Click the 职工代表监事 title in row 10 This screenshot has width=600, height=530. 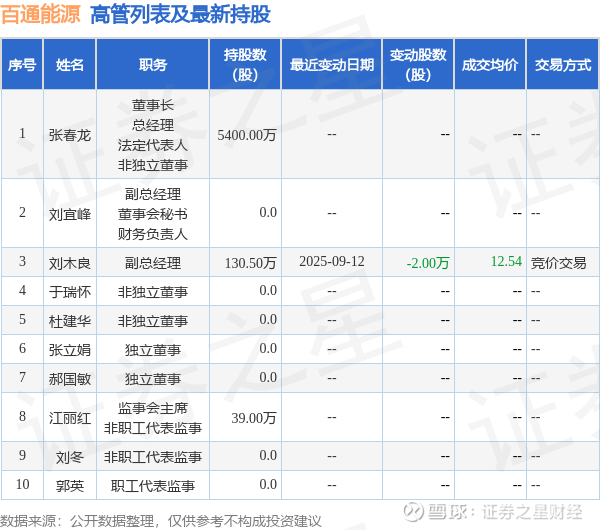[x=153, y=486]
